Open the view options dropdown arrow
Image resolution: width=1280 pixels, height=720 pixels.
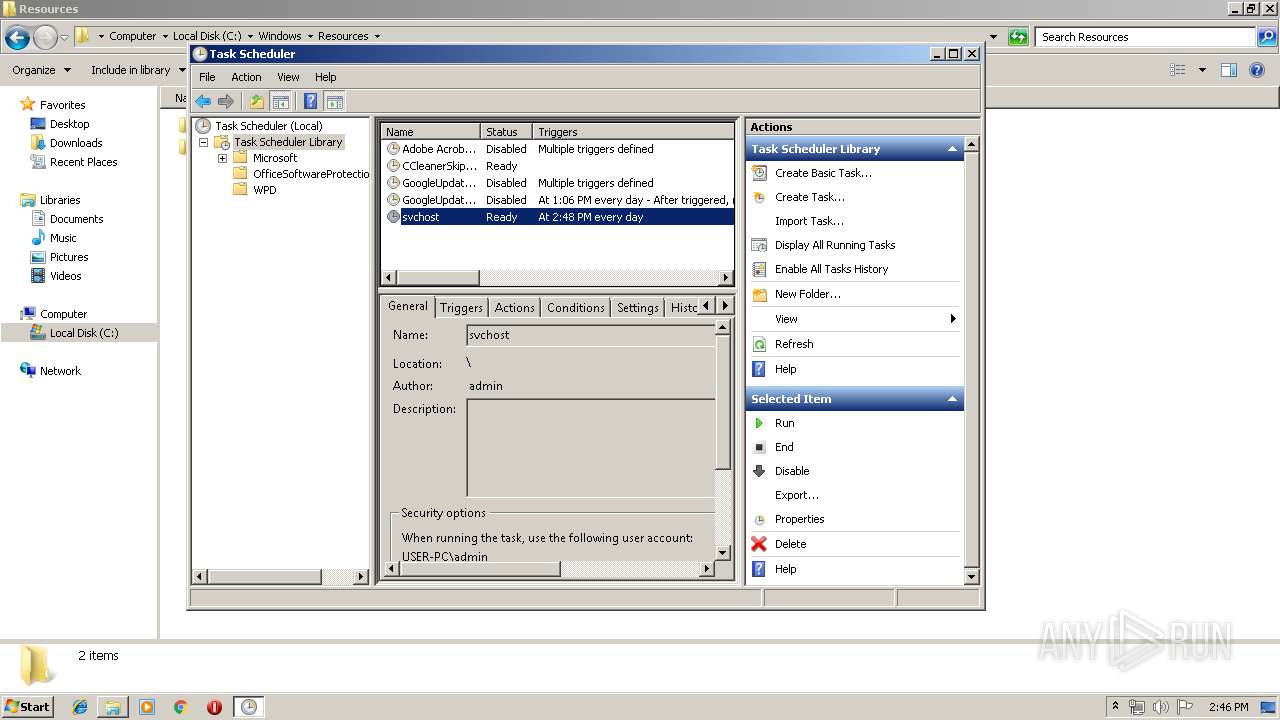point(1202,70)
